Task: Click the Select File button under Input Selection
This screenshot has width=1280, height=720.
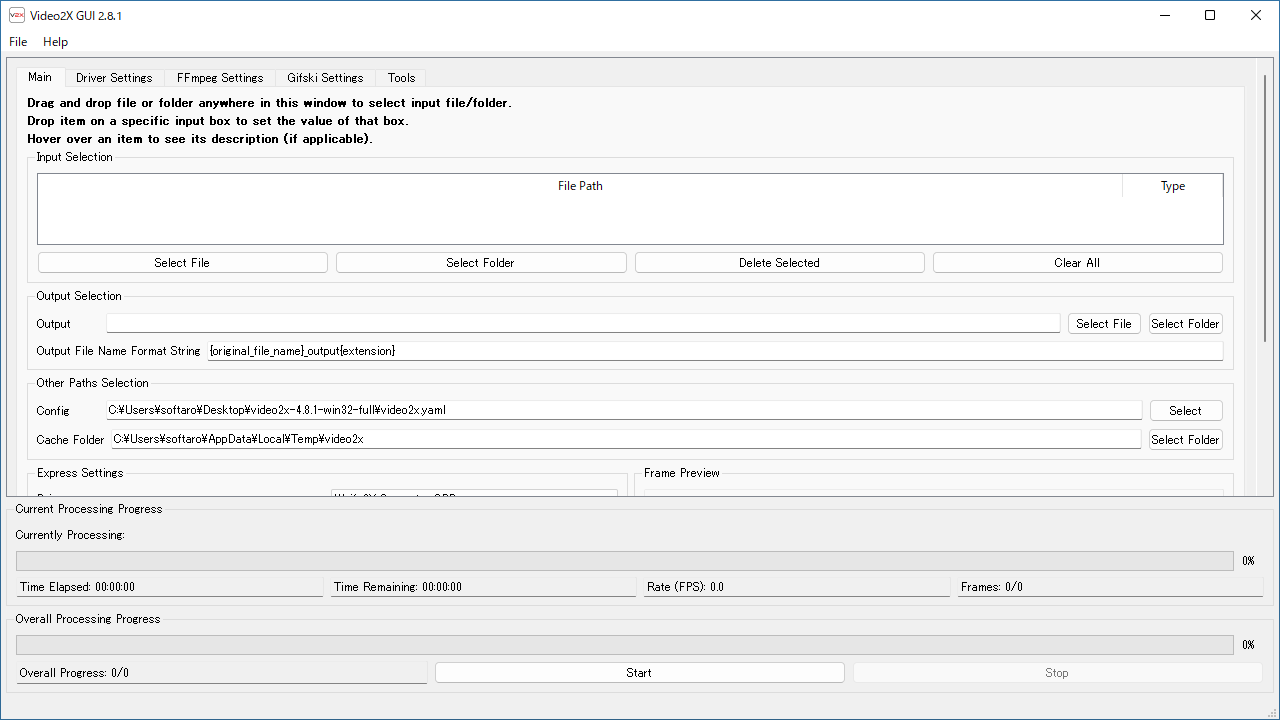Action: coord(182,263)
